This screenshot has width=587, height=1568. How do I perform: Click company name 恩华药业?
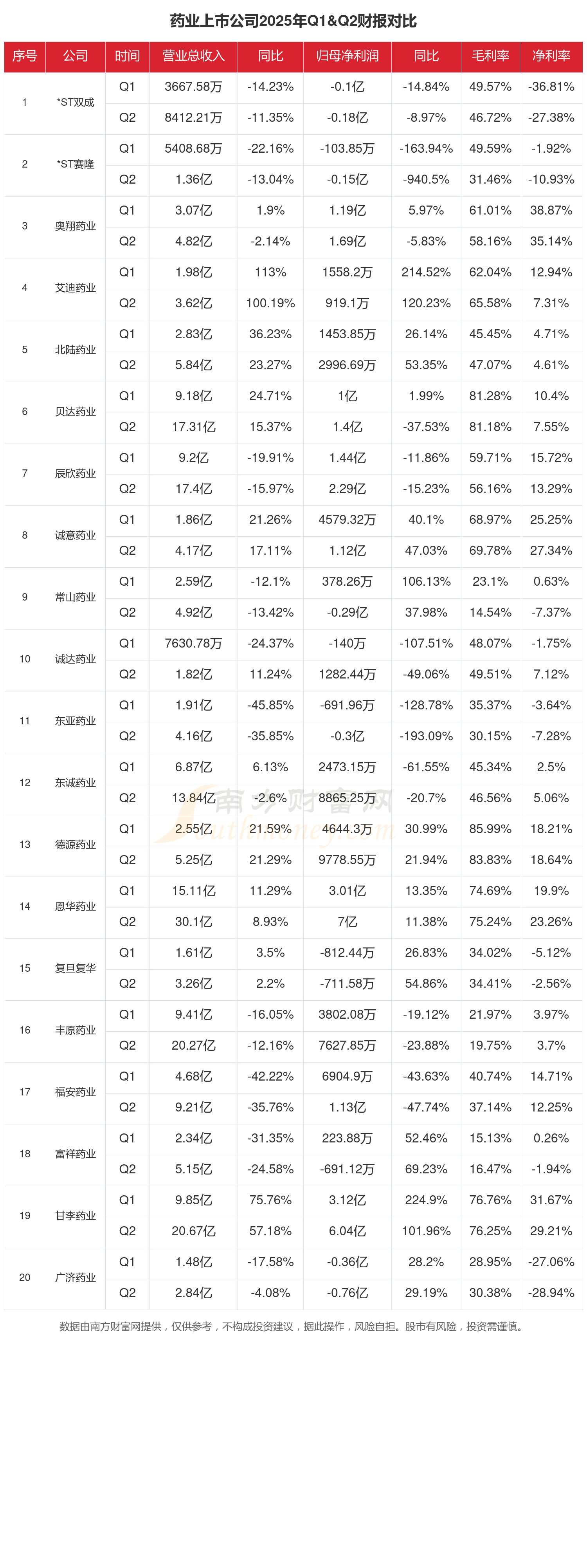coord(76,906)
